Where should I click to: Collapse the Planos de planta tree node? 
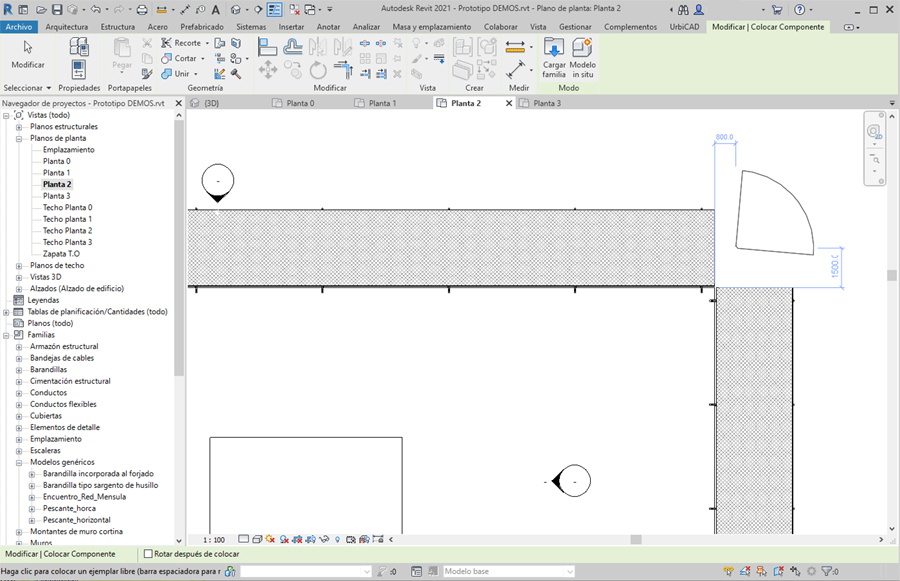tap(19, 138)
